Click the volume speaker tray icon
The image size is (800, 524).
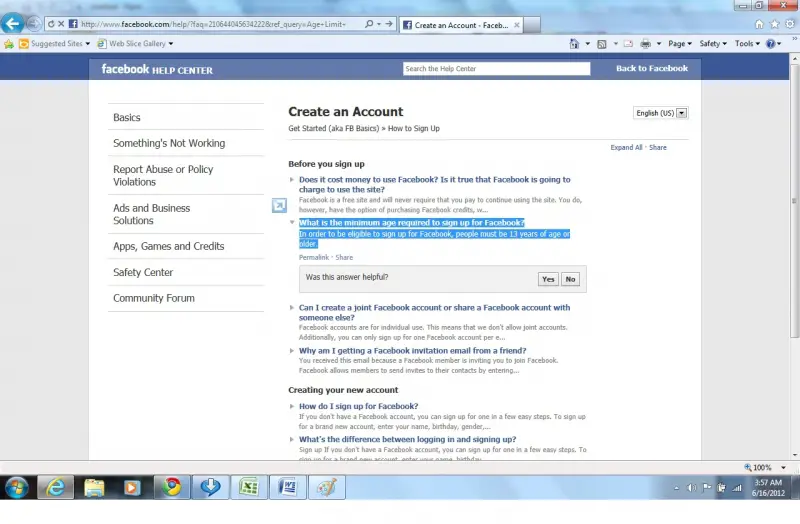tap(692, 488)
